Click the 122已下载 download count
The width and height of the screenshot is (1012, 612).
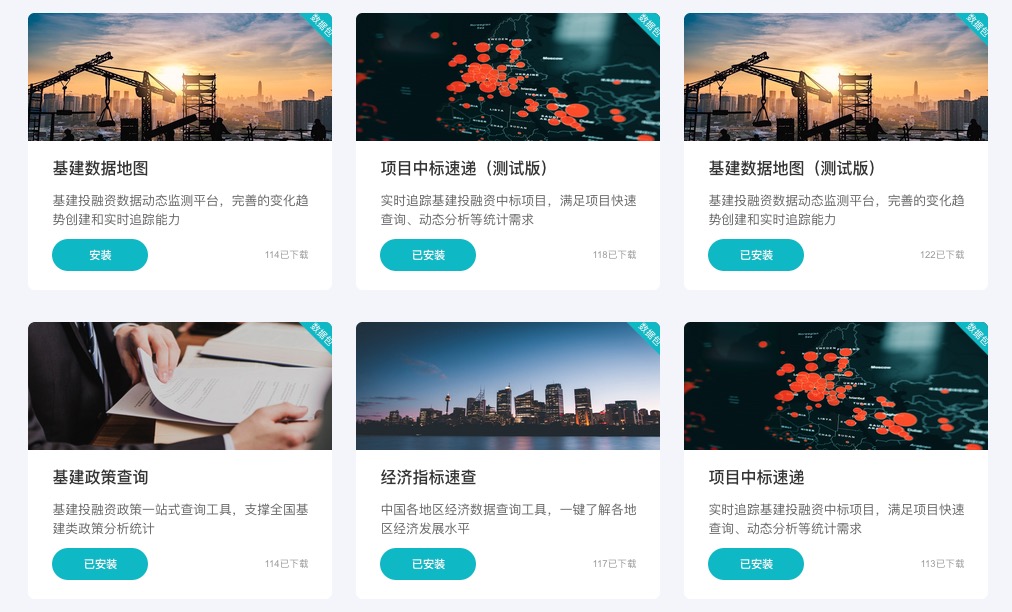tap(942, 255)
